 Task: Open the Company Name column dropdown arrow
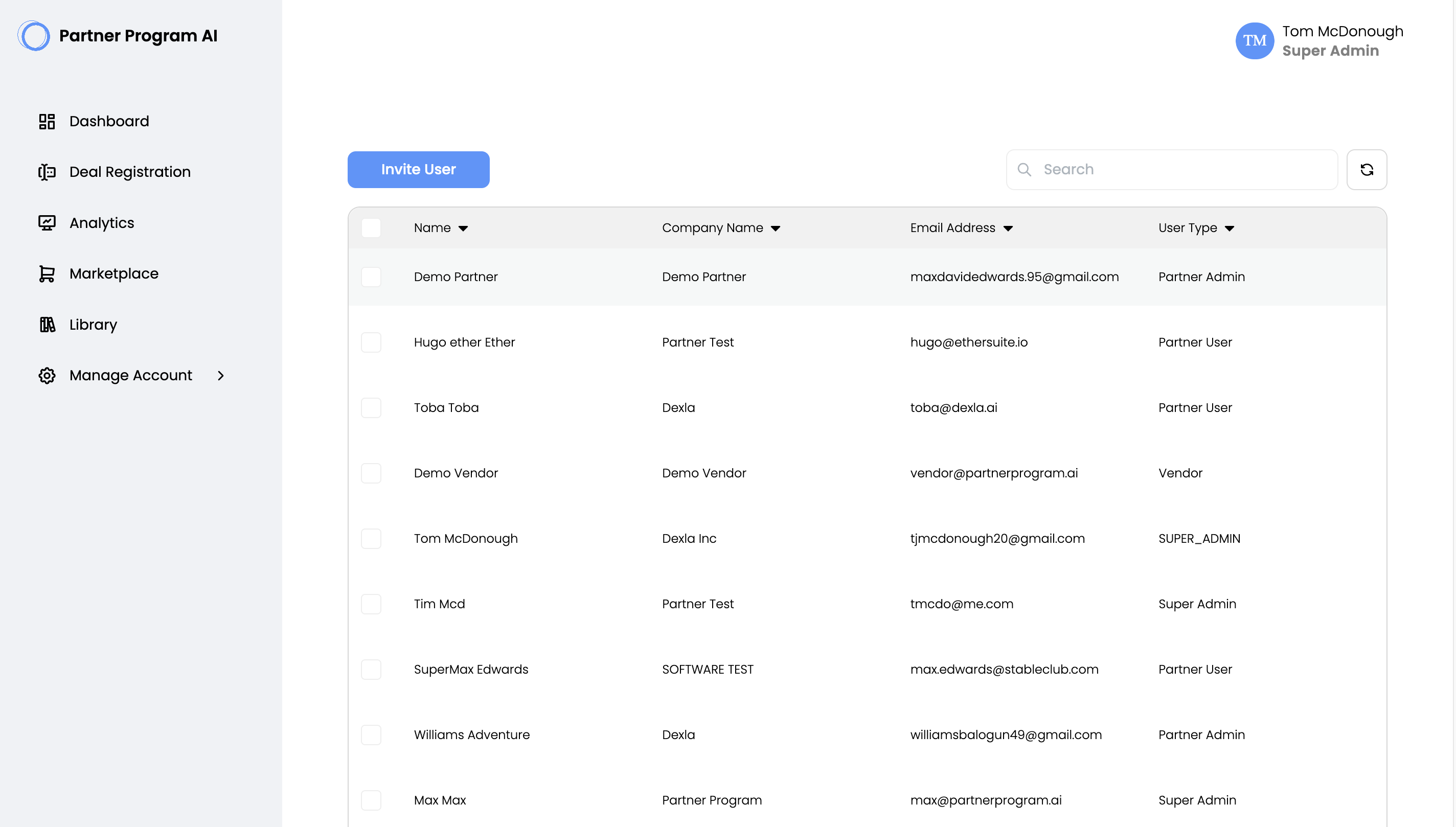776,228
